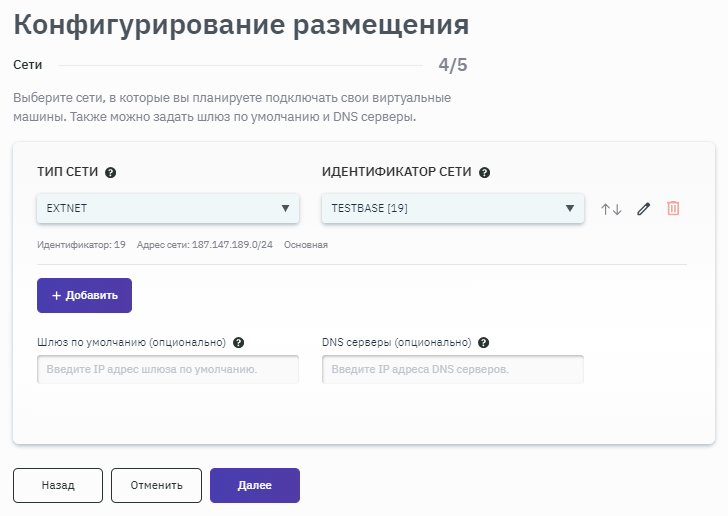
Task: Cancel setup via Отменить button
Action: (x=156, y=485)
